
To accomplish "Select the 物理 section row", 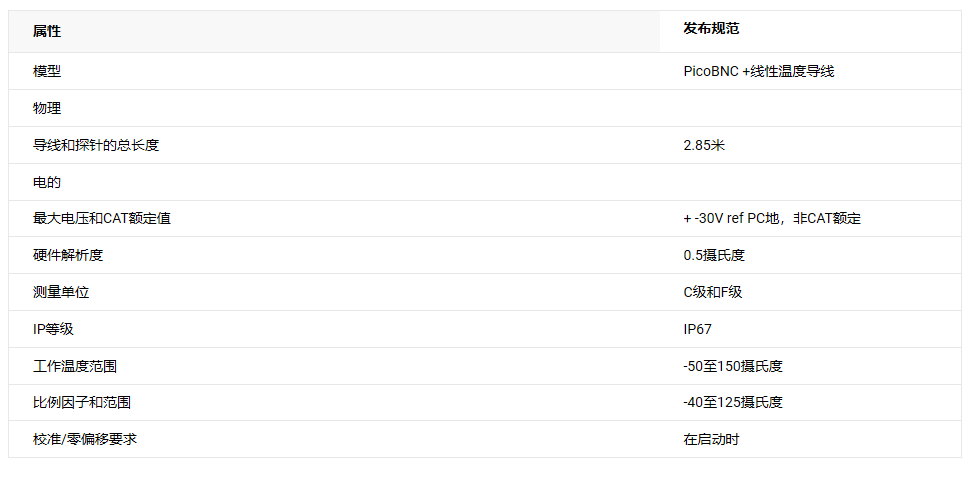I will [485, 108].
